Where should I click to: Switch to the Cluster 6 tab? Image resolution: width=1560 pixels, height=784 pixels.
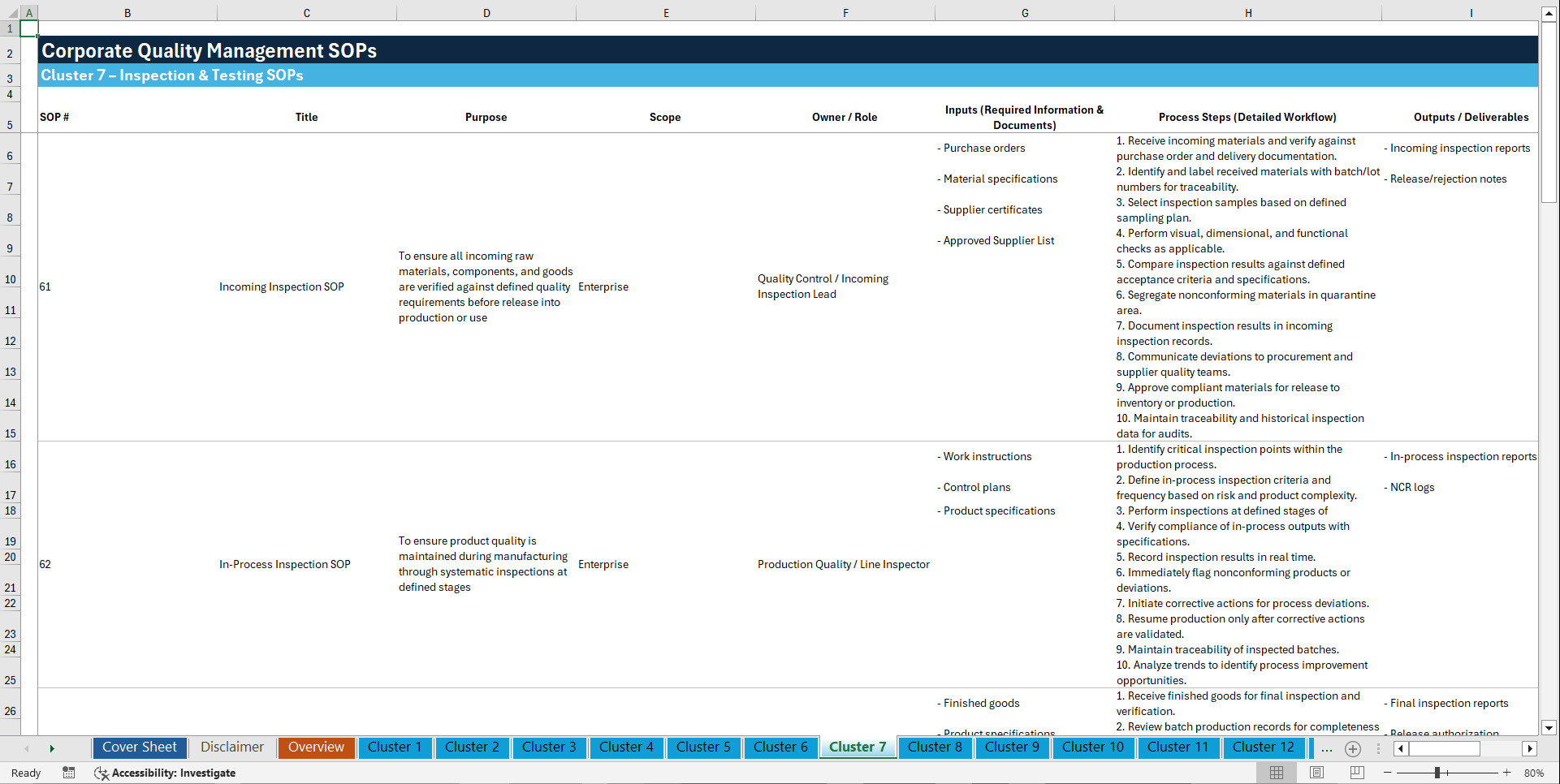coord(780,747)
